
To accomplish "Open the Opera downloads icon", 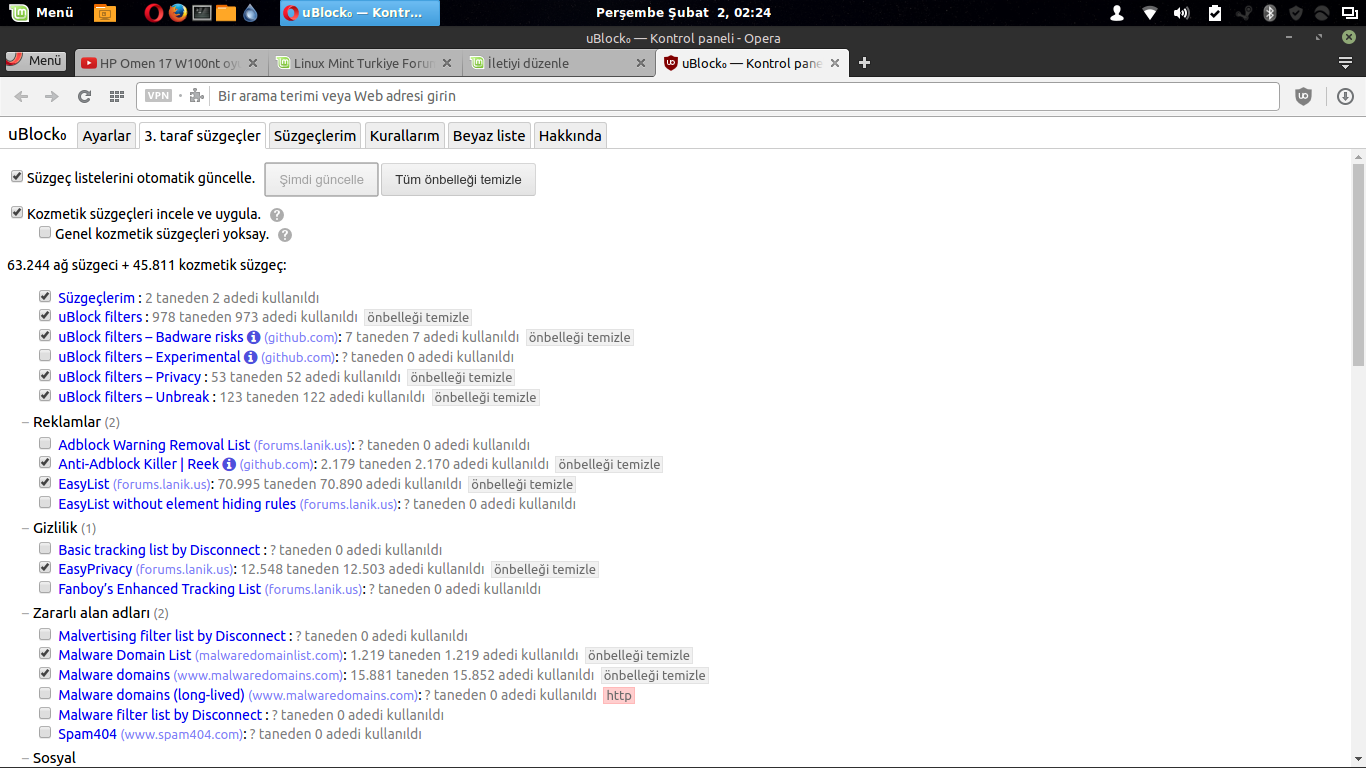I will pyautogui.click(x=1345, y=97).
